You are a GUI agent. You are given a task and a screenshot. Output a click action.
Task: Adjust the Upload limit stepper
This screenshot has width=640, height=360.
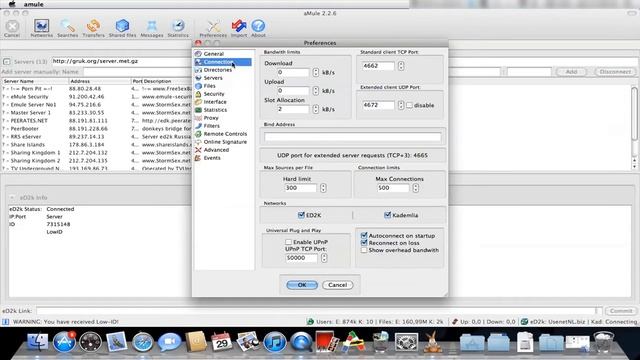point(316,91)
